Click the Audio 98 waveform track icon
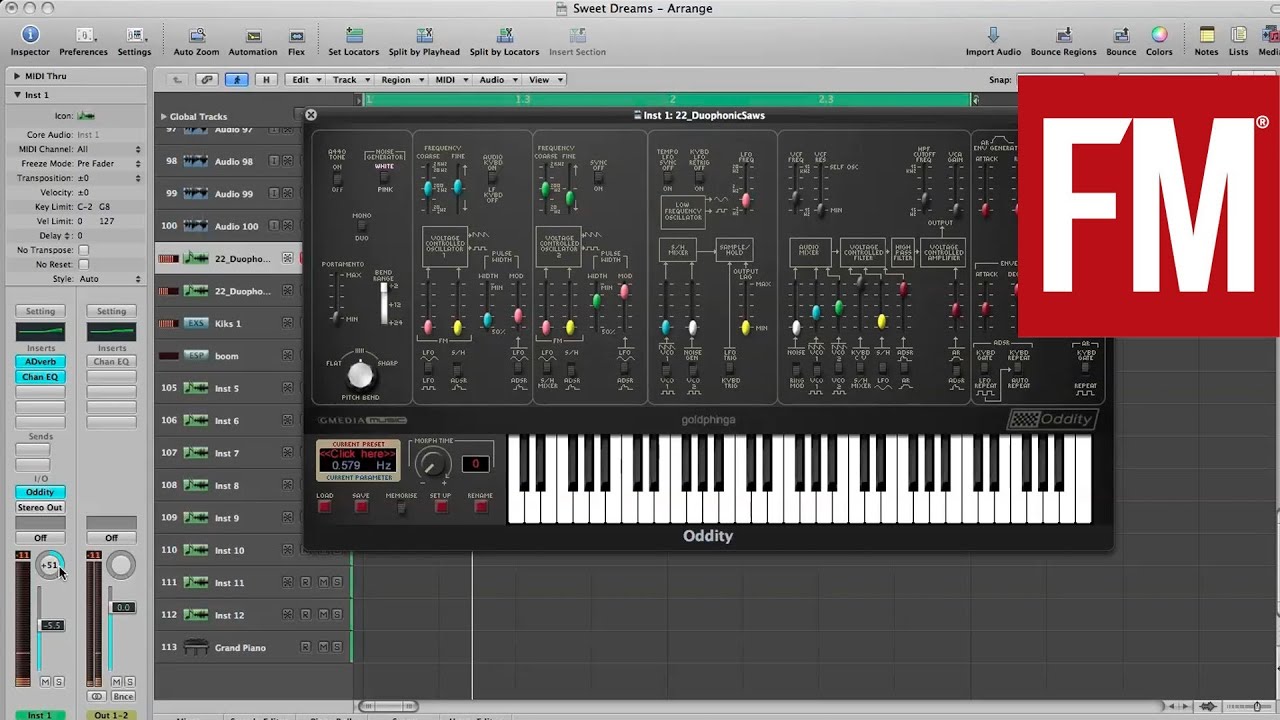Image resolution: width=1280 pixels, height=720 pixels. [197, 161]
